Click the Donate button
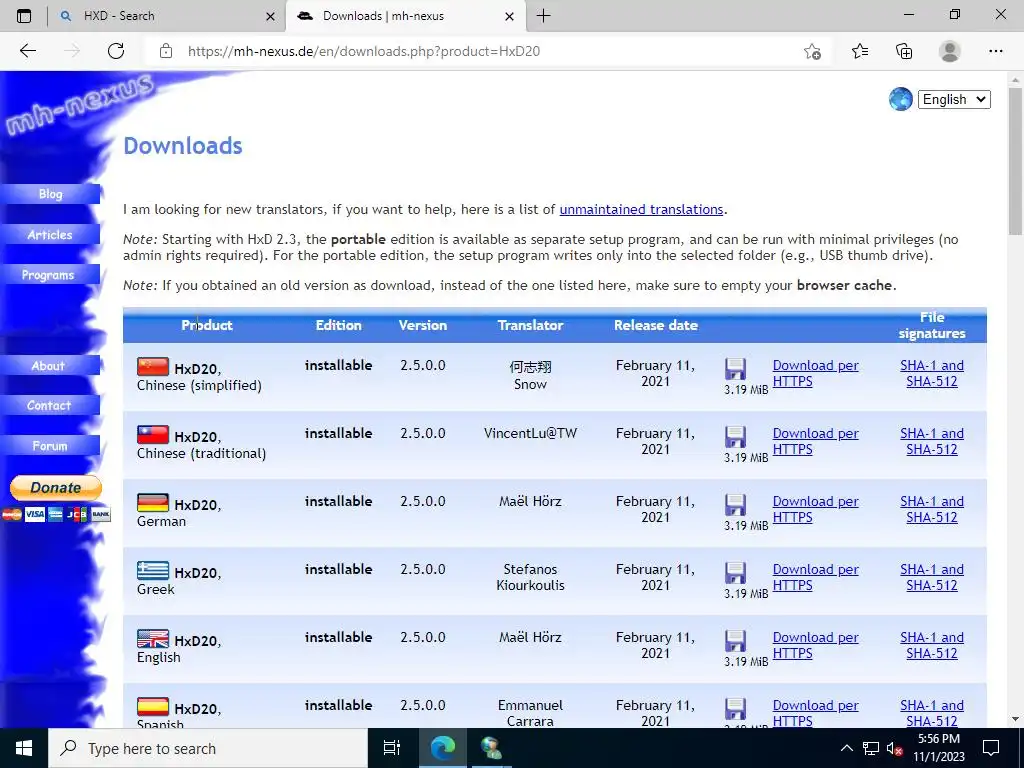This screenshot has height=768, width=1024. (56, 488)
